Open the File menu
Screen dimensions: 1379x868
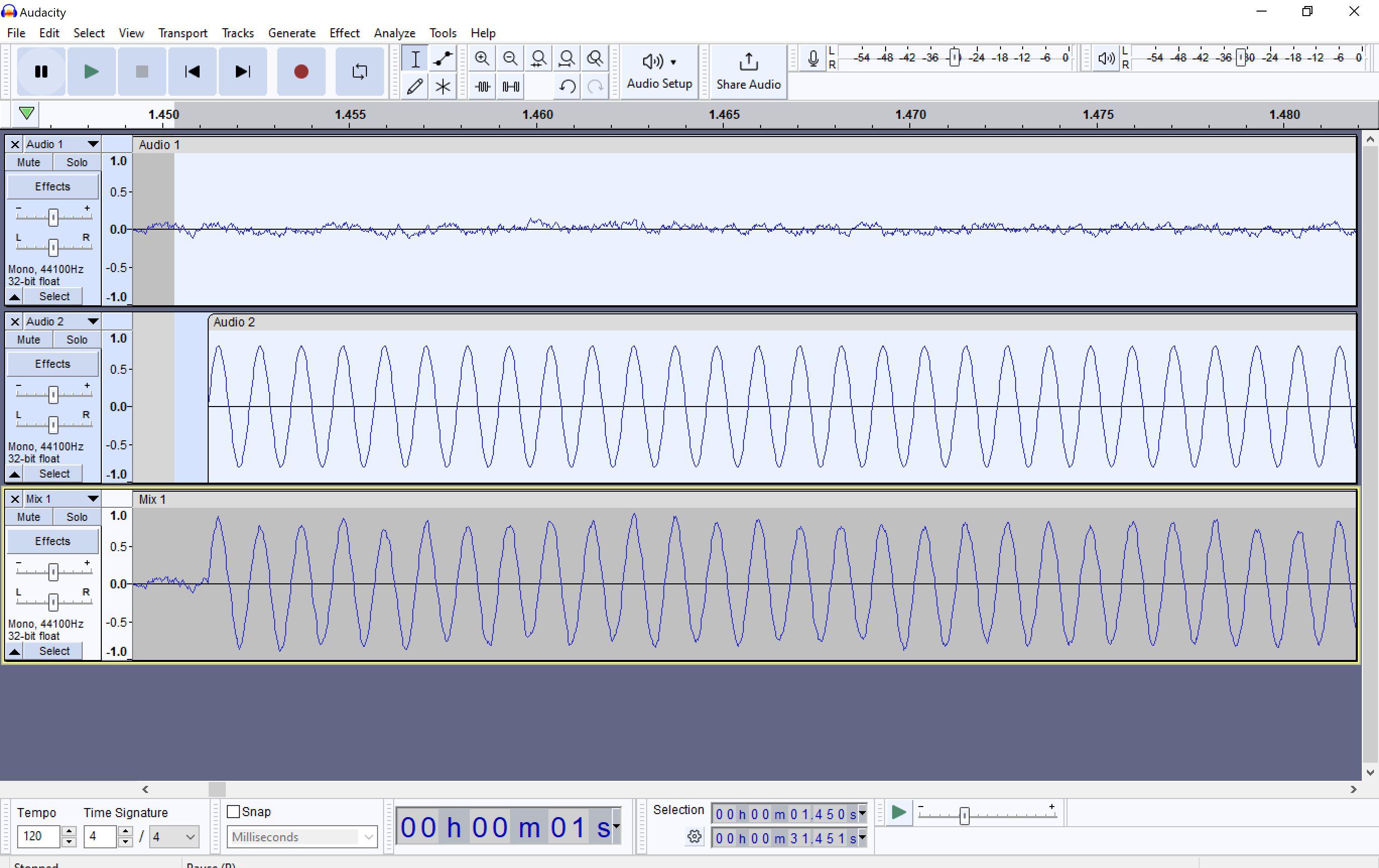(x=16, y=33)
